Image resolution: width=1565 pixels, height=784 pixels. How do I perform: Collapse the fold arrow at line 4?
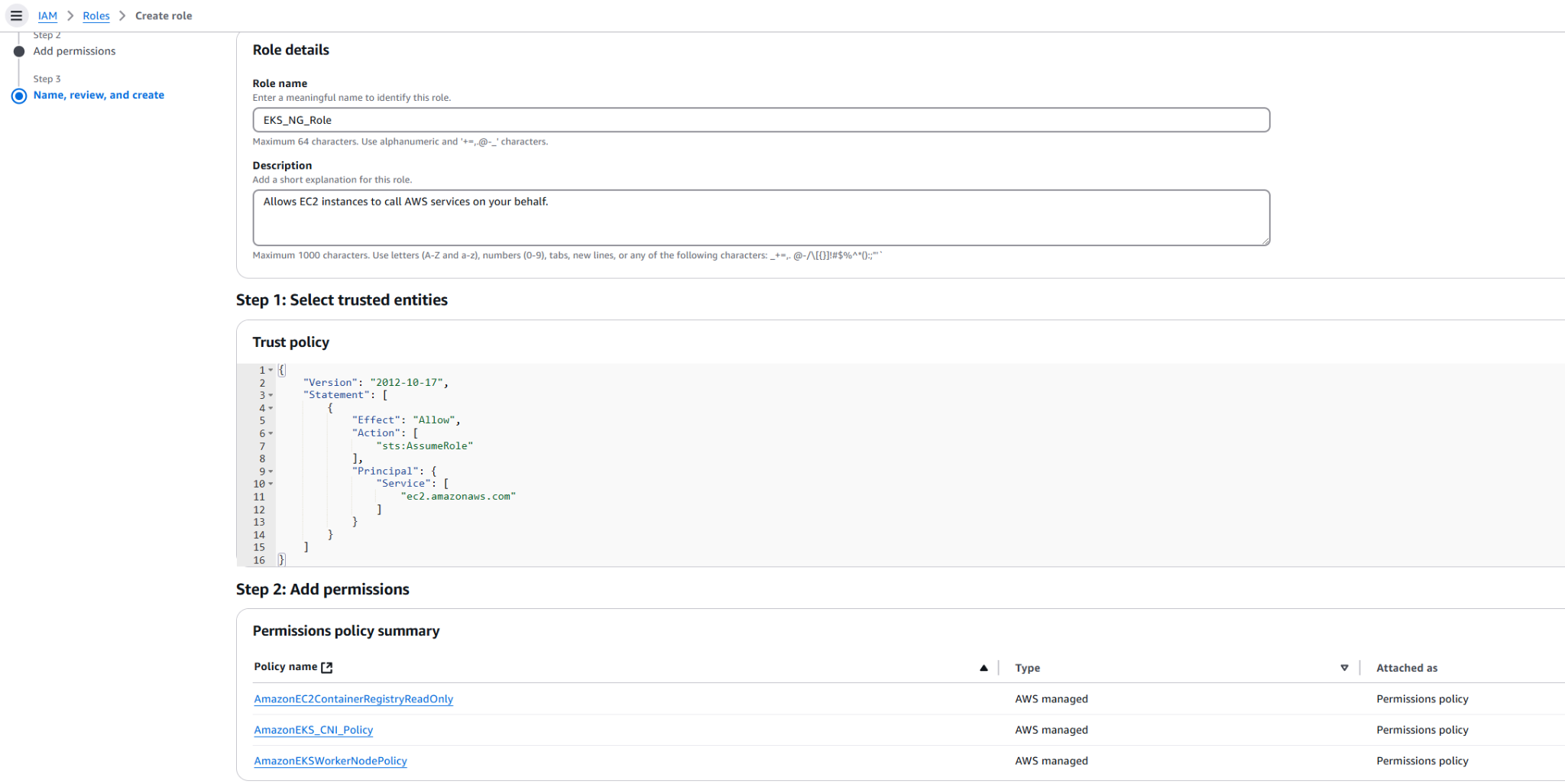click(x=271, y=408)
